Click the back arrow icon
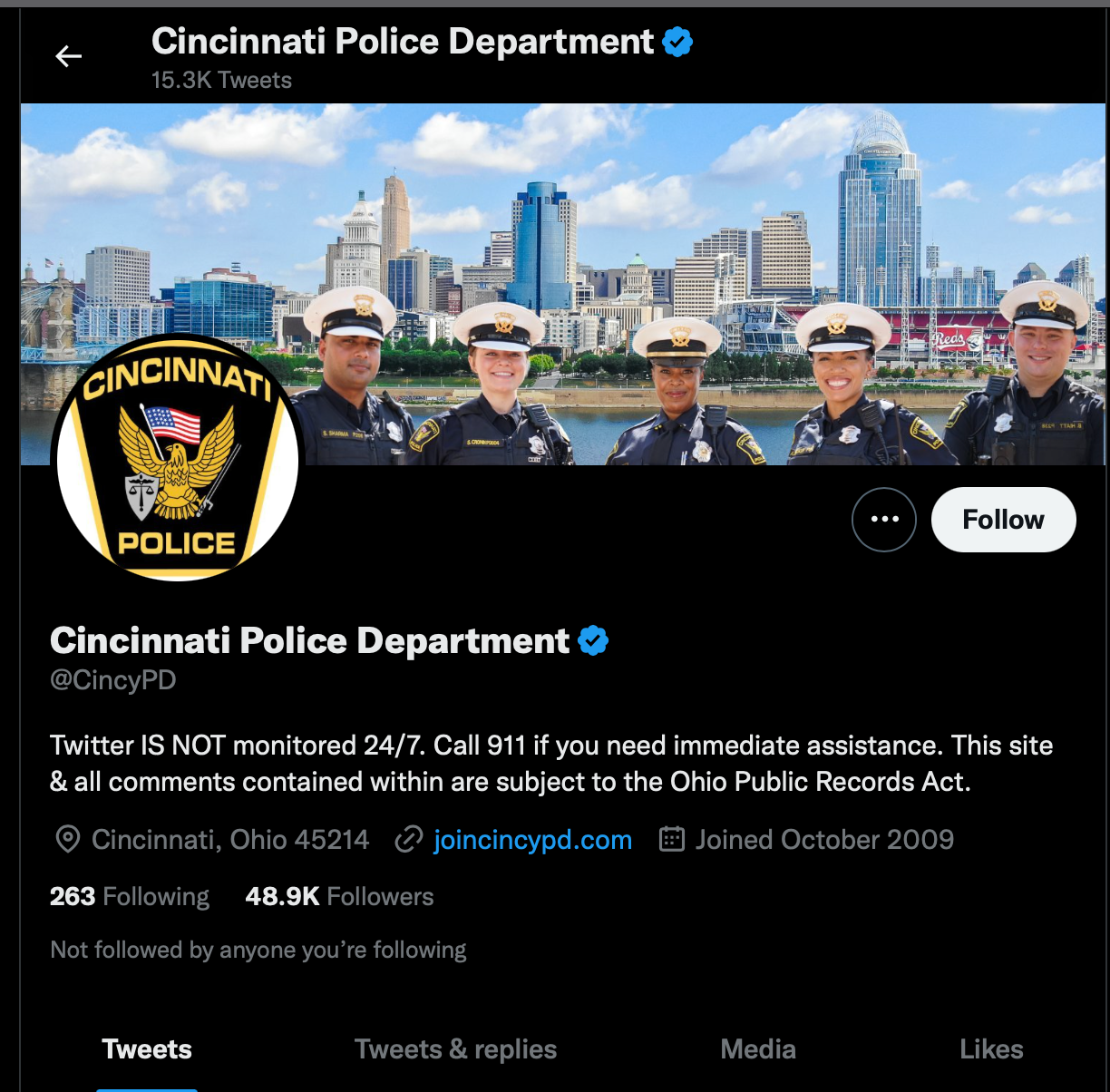The height and width of the screenshot is (1092, 1110). tap(69, 56)
